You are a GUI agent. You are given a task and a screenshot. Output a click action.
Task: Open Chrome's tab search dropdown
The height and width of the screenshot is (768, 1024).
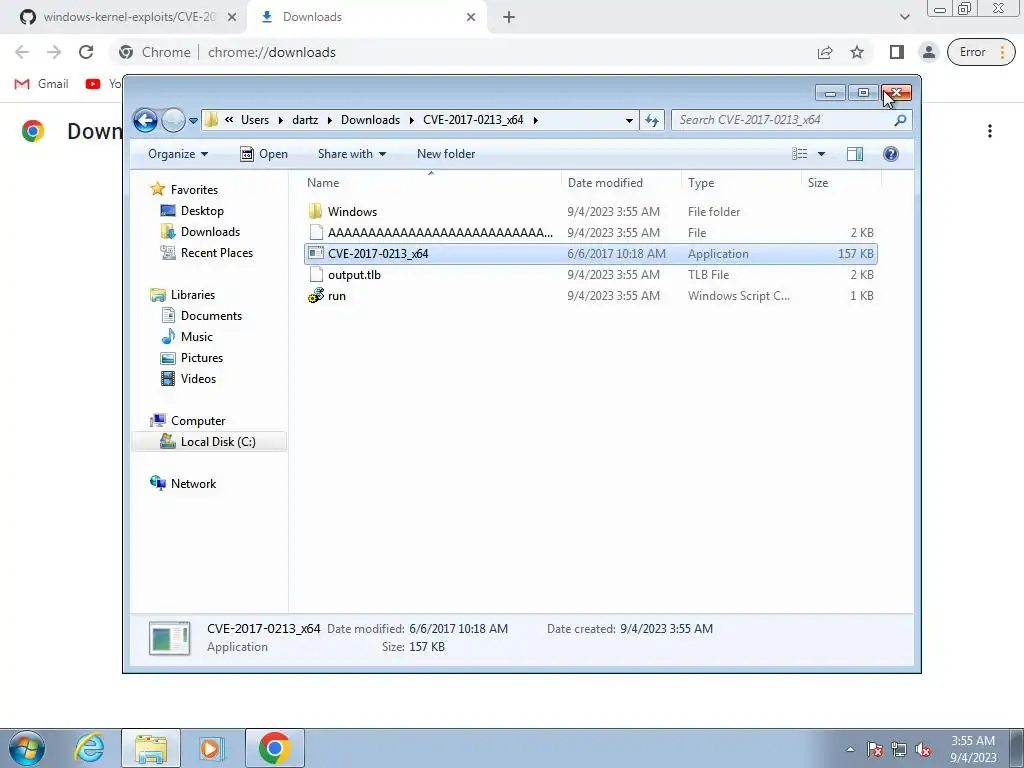(x=904, y=17)
